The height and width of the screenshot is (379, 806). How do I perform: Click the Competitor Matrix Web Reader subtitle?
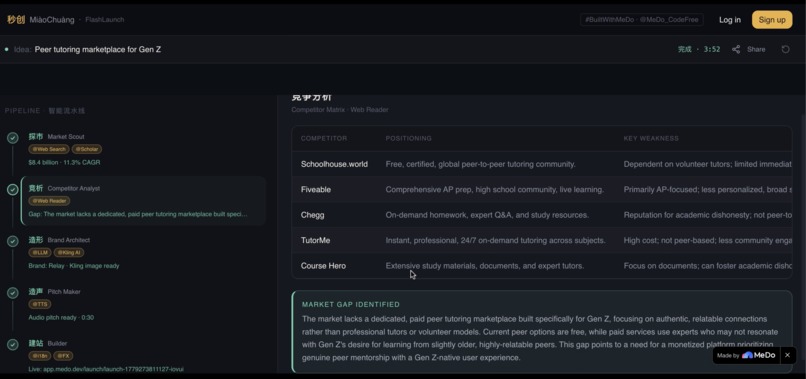tap(340, 110)
